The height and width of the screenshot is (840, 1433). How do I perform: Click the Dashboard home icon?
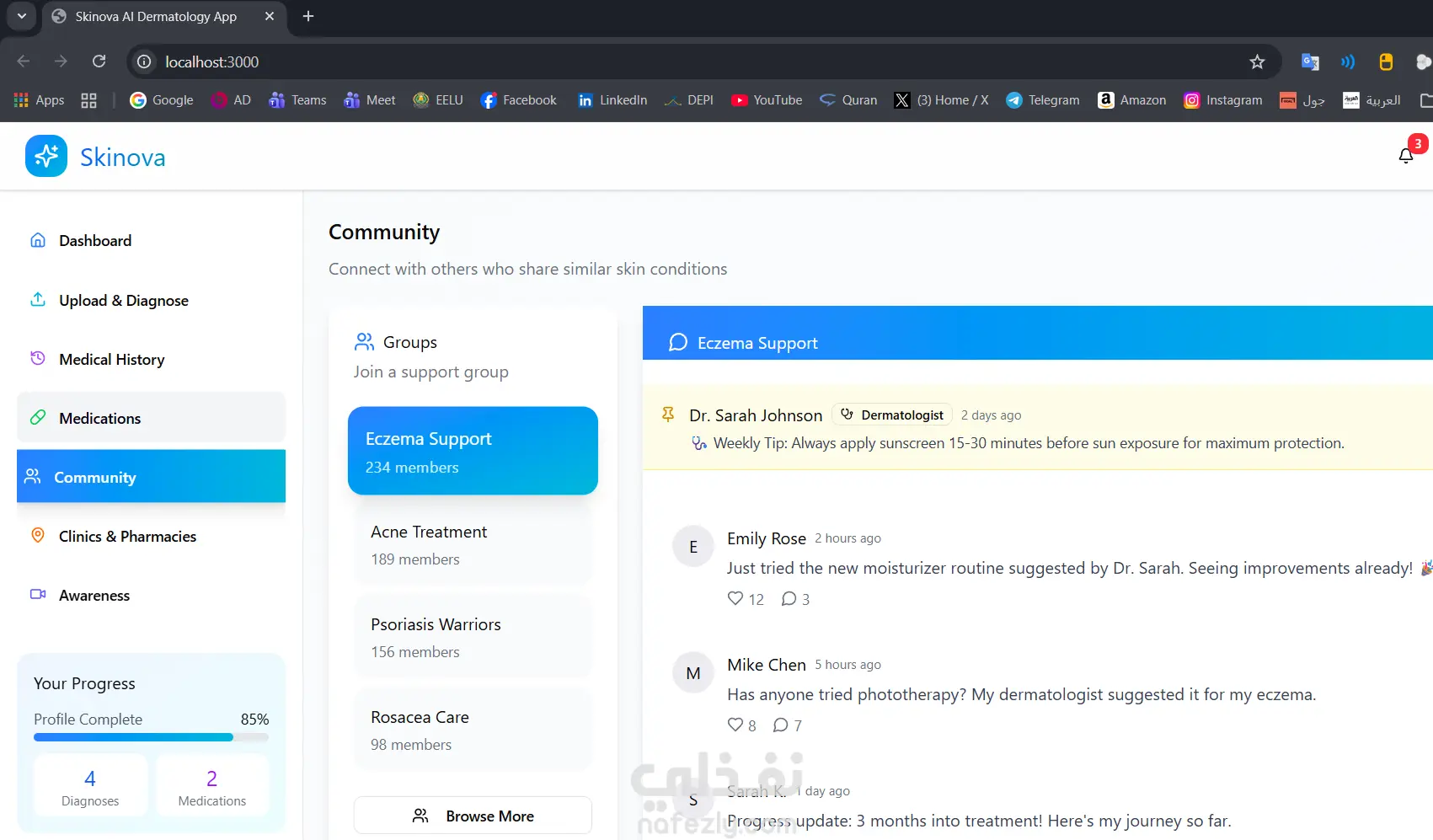pyautogui.click(x=38, y=240)
